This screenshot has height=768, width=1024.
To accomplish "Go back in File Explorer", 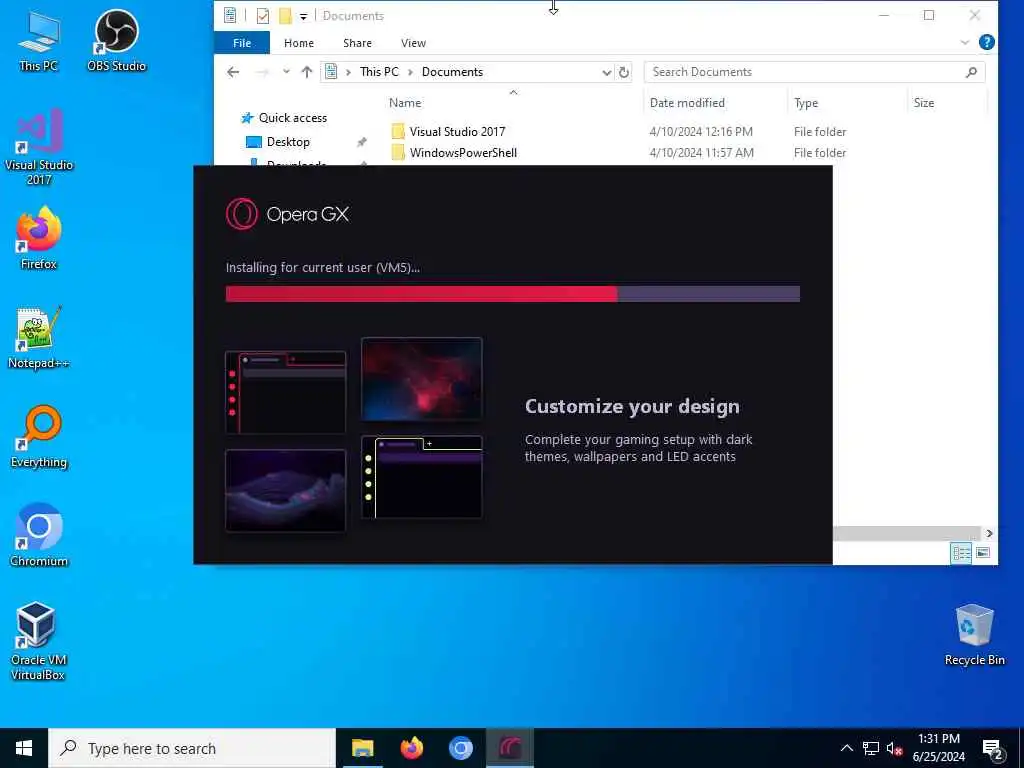I will pyautogui.click(x=233, y=72).
